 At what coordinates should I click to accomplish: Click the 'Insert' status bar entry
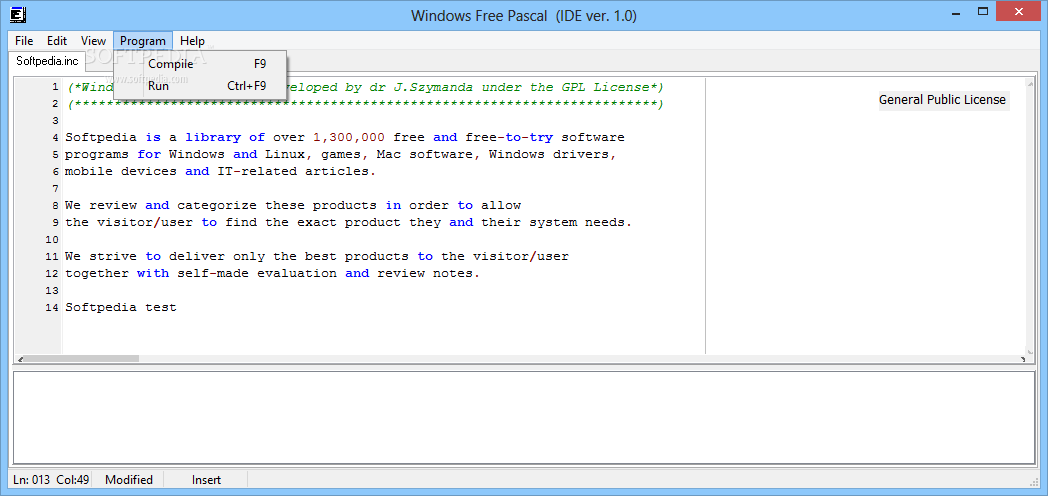207,480
